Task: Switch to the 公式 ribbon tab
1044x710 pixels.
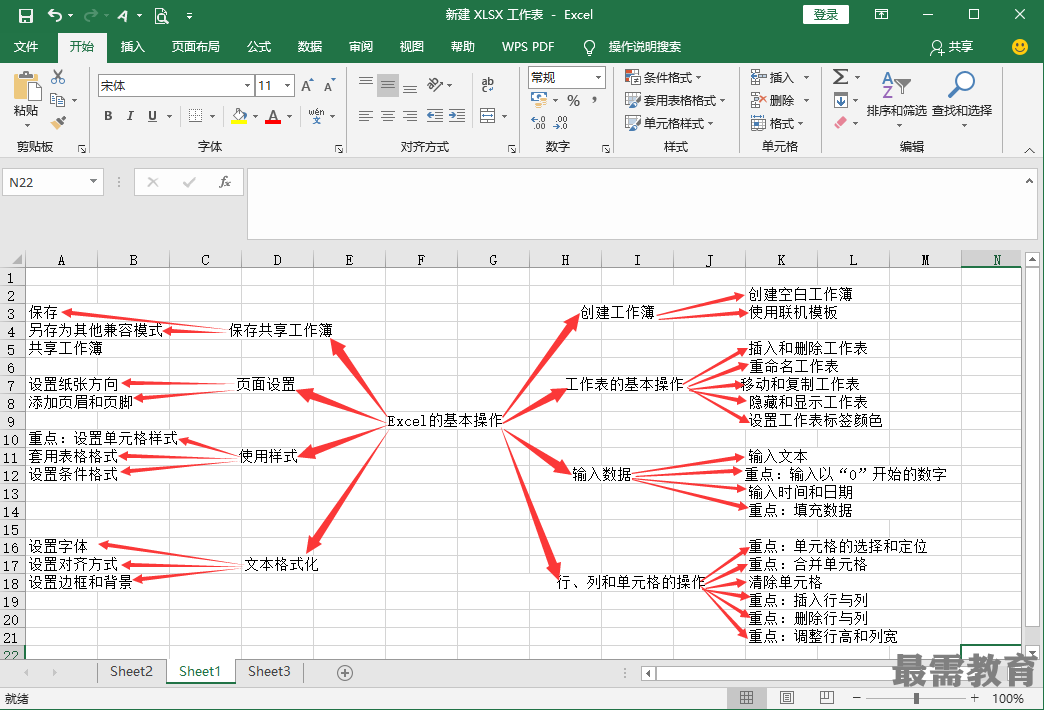Action: pos(259,47)
